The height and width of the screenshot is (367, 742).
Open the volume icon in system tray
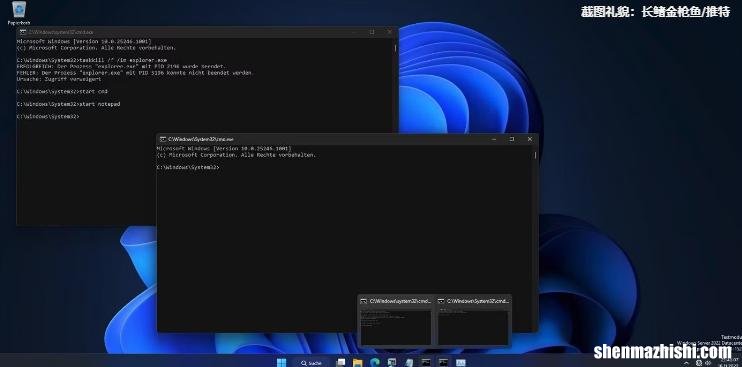pyautogui.click(x=707, y=363)
